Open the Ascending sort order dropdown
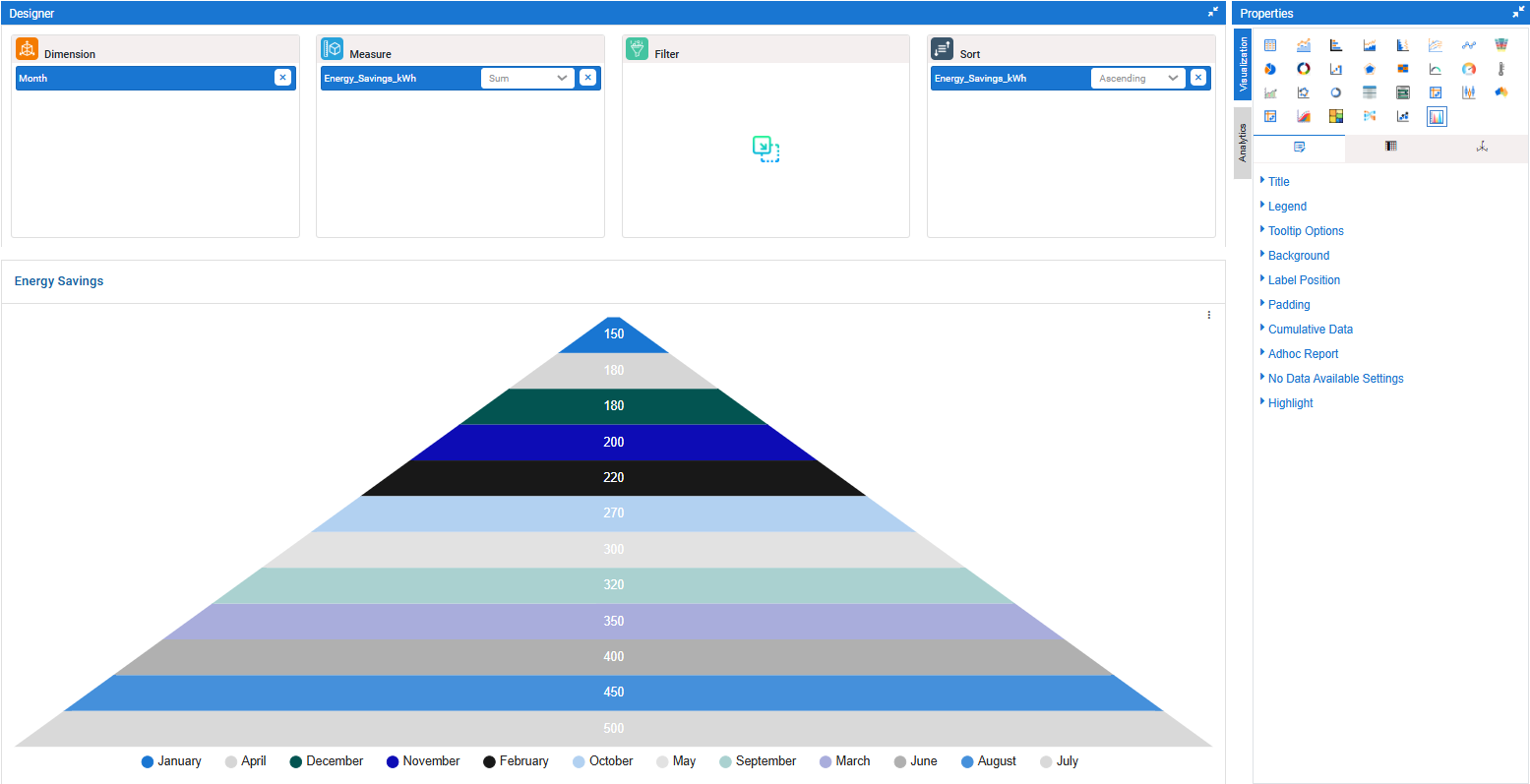The height and width of the screenshot is (784, 1530). click(x=1136, y=79)
